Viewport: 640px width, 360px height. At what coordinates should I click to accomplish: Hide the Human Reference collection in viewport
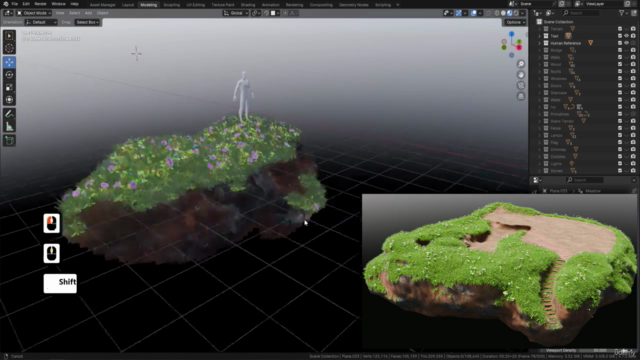point(627,43)
